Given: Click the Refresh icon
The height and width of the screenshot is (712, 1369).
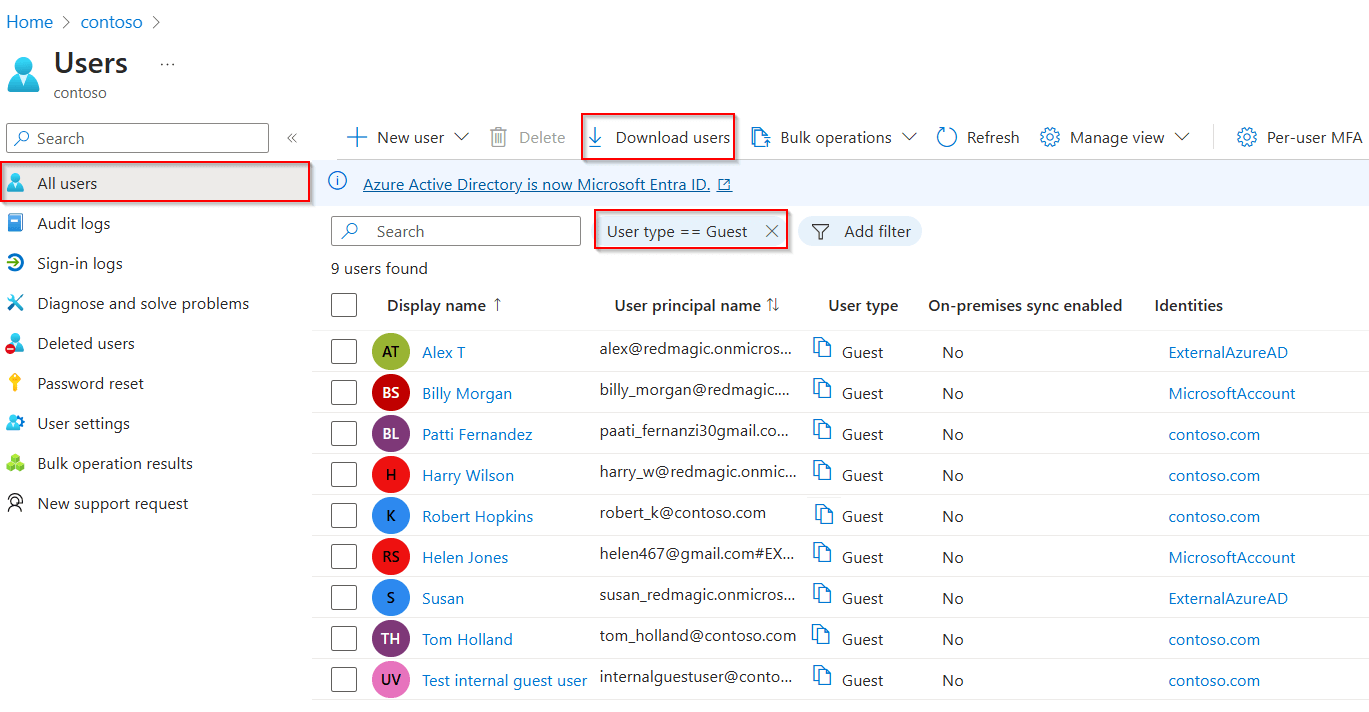Looking at the screenshot, I should [x=945, y=137].
